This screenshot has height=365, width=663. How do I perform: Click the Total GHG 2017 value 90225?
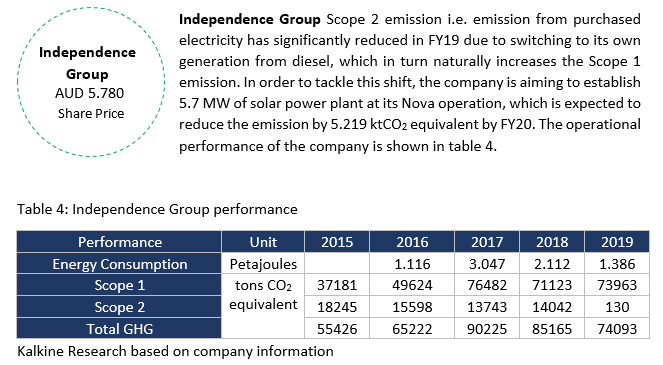click(x=487, y=329)
